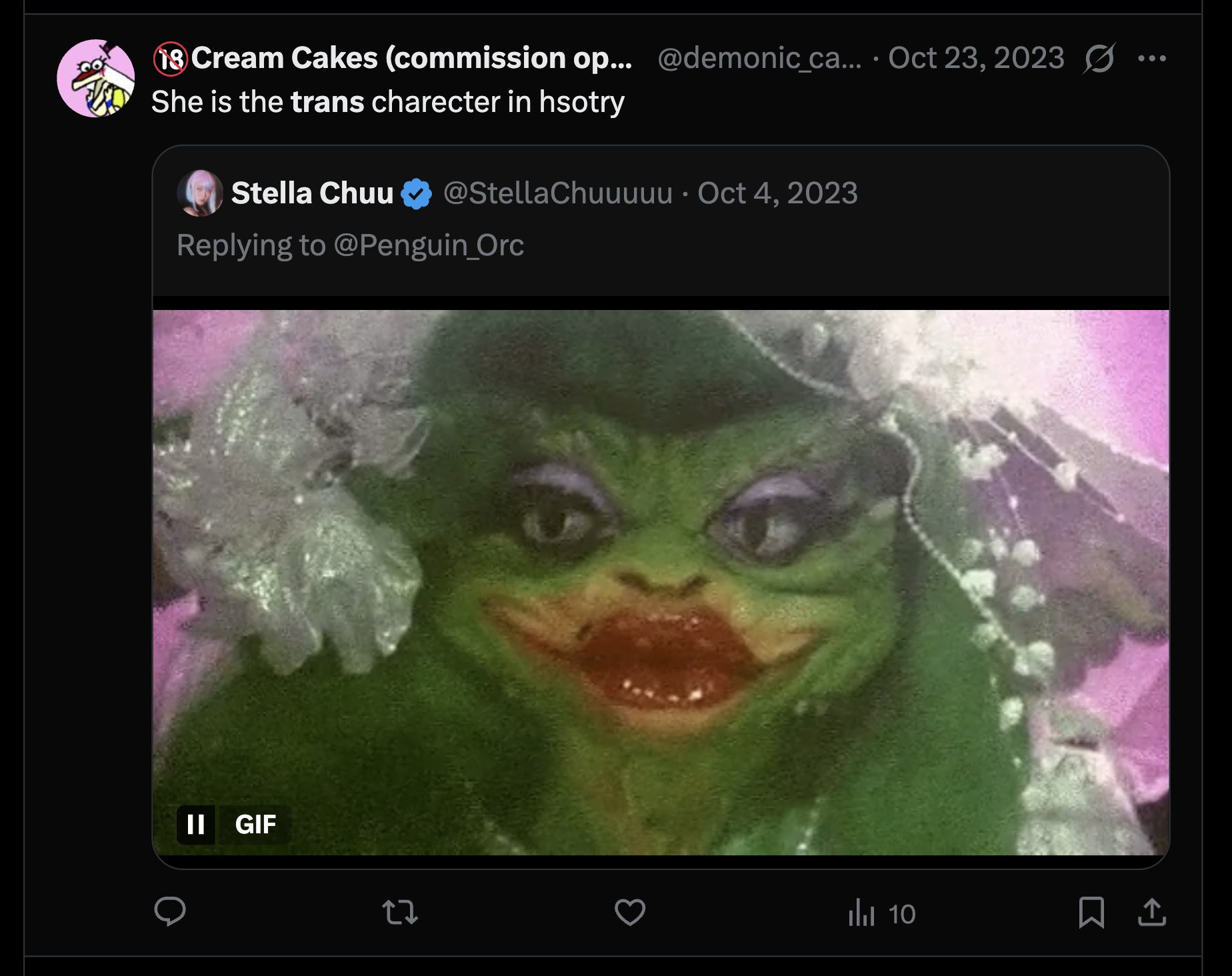The width and height of the screenshot is (1232, 976).
Task: Click the Grok slashed-circle icon
Action: (1099, 59)
